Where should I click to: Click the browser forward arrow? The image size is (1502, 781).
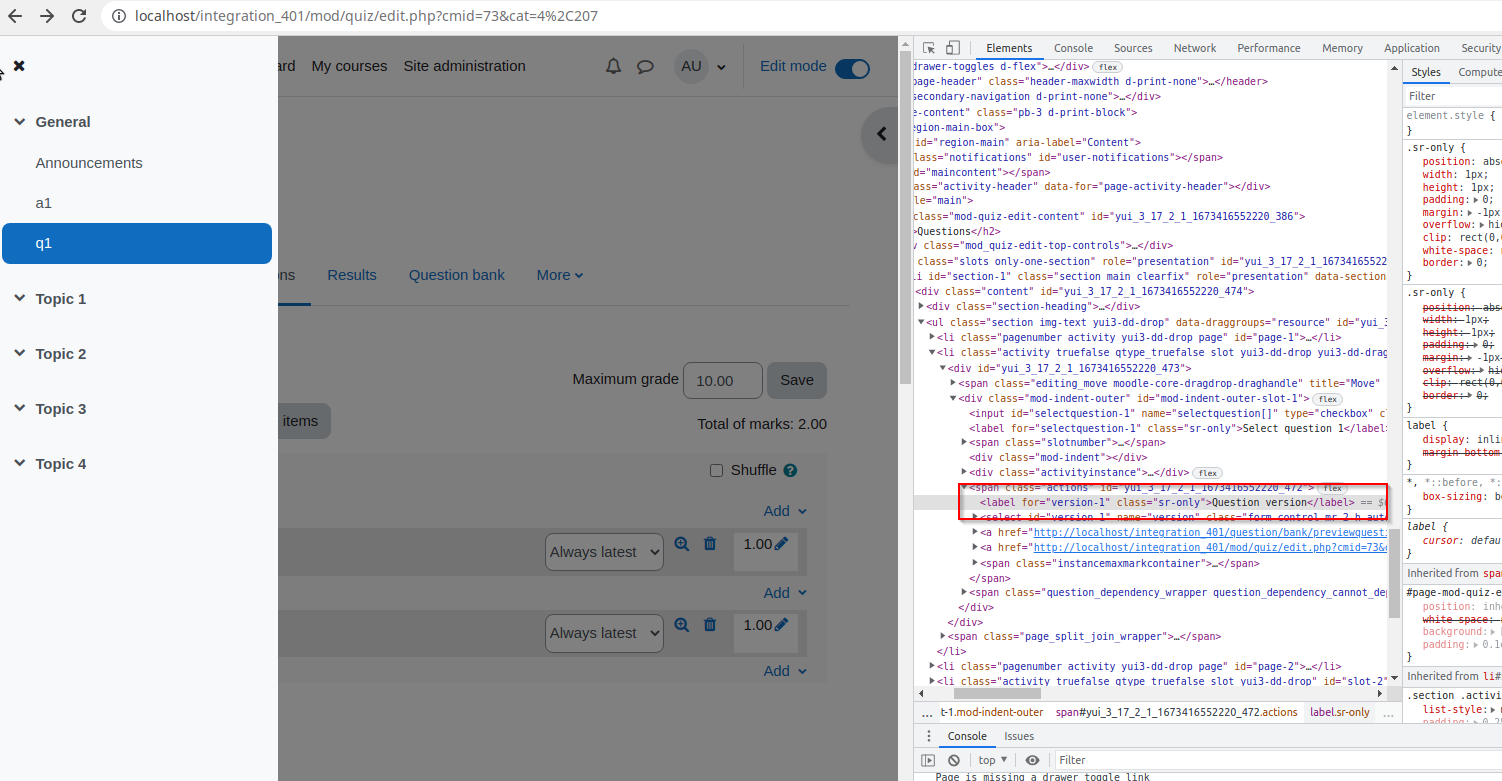[48, 16]
